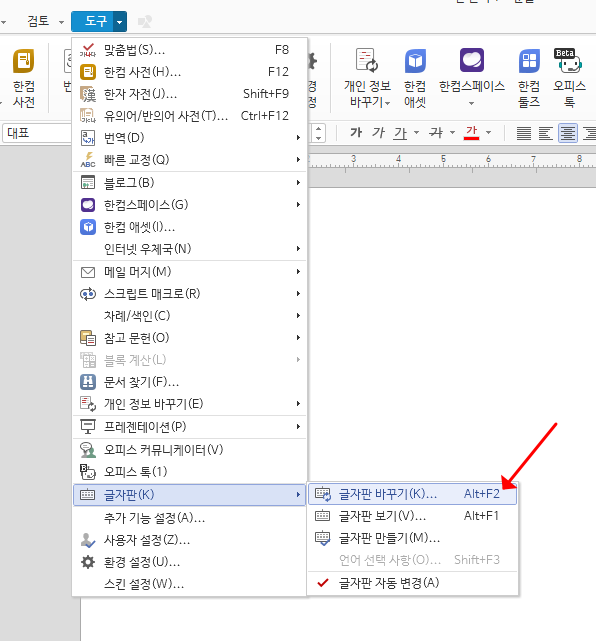
Task: Click the 검토 tab
Action: (38, 21)
